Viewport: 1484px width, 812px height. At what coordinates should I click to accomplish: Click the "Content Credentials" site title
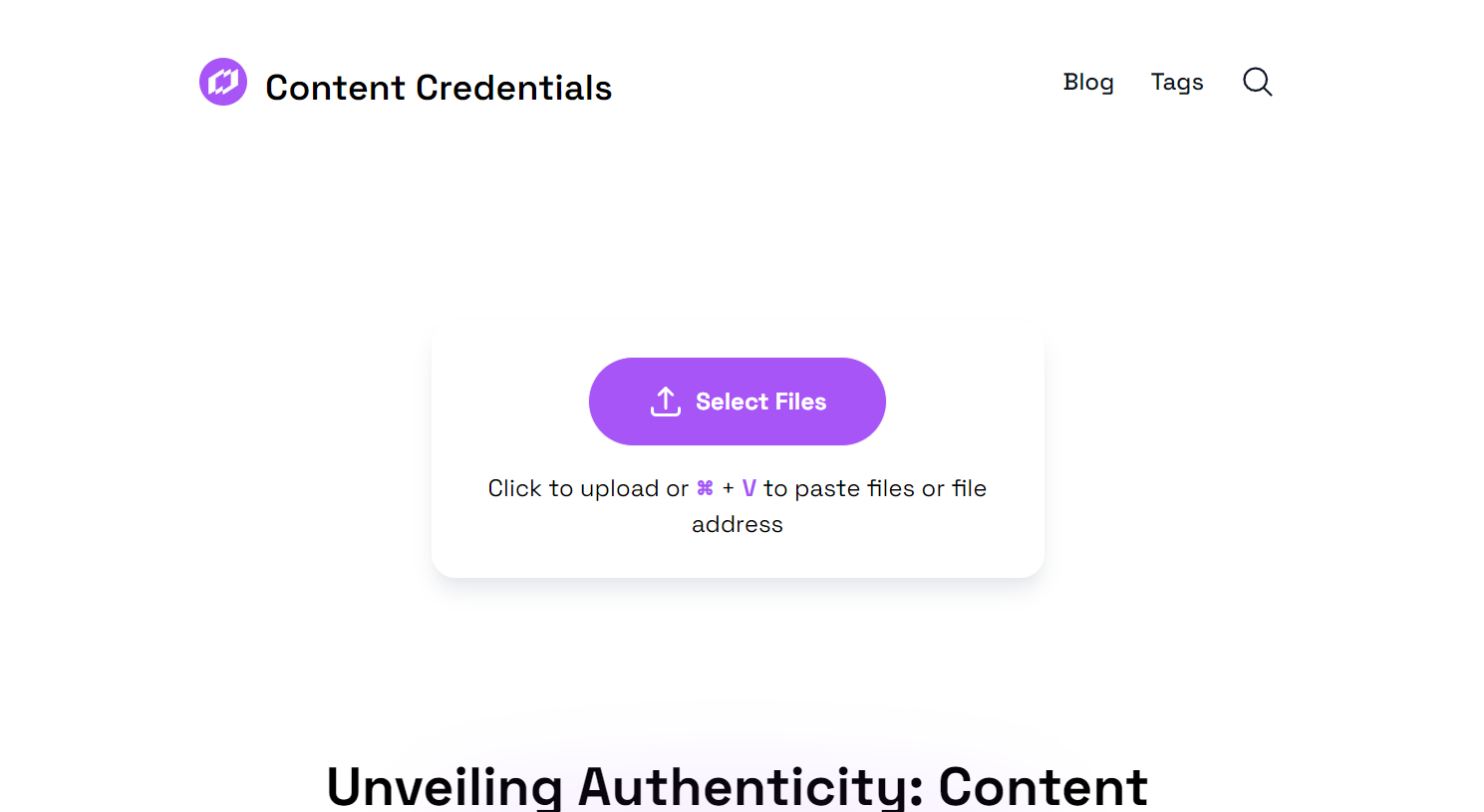coord(439,88)
